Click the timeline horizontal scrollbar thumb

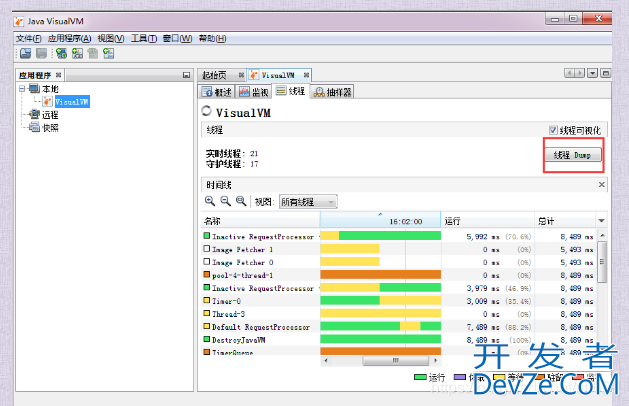pyautogui.click(x=396, y=361)
